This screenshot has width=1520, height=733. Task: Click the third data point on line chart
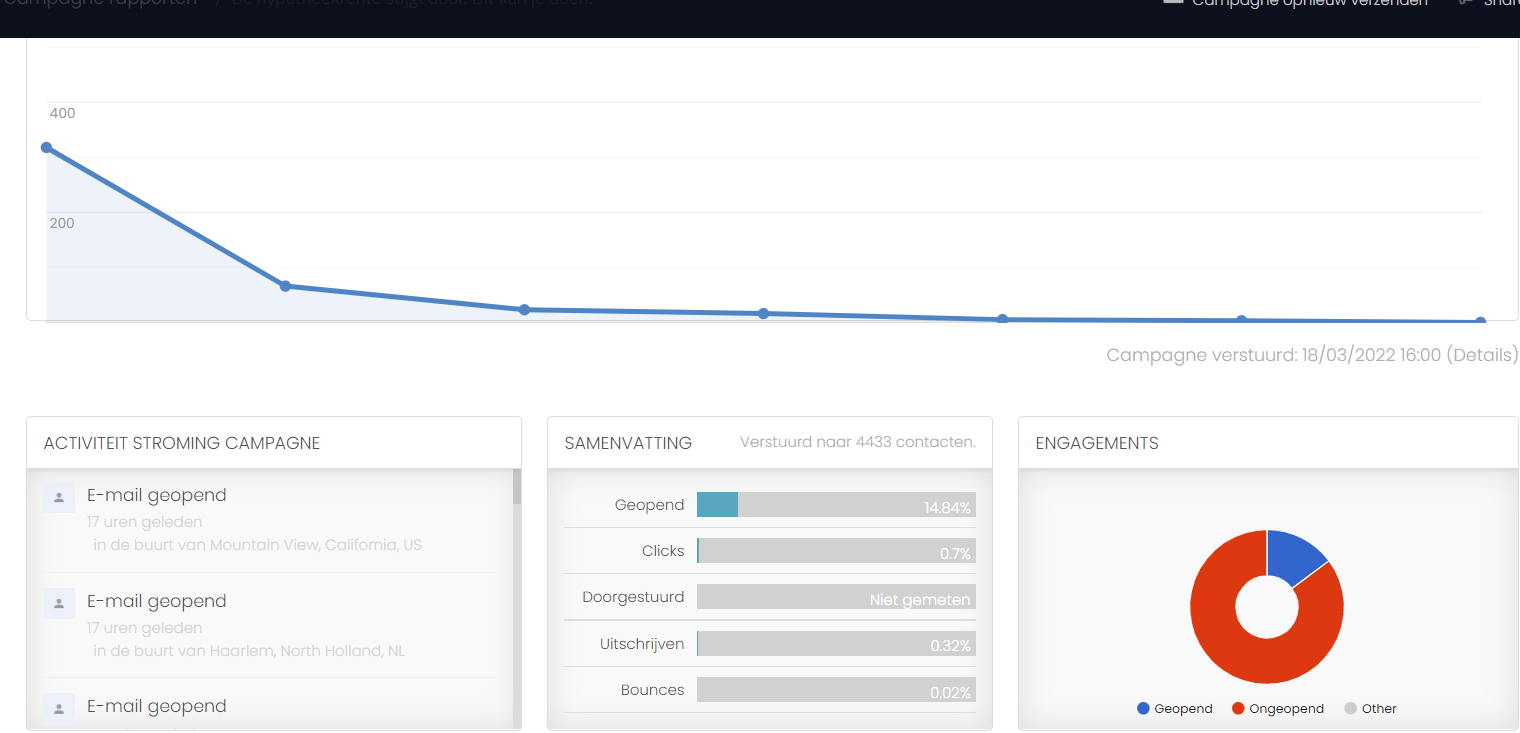click(x=524, y=310)
